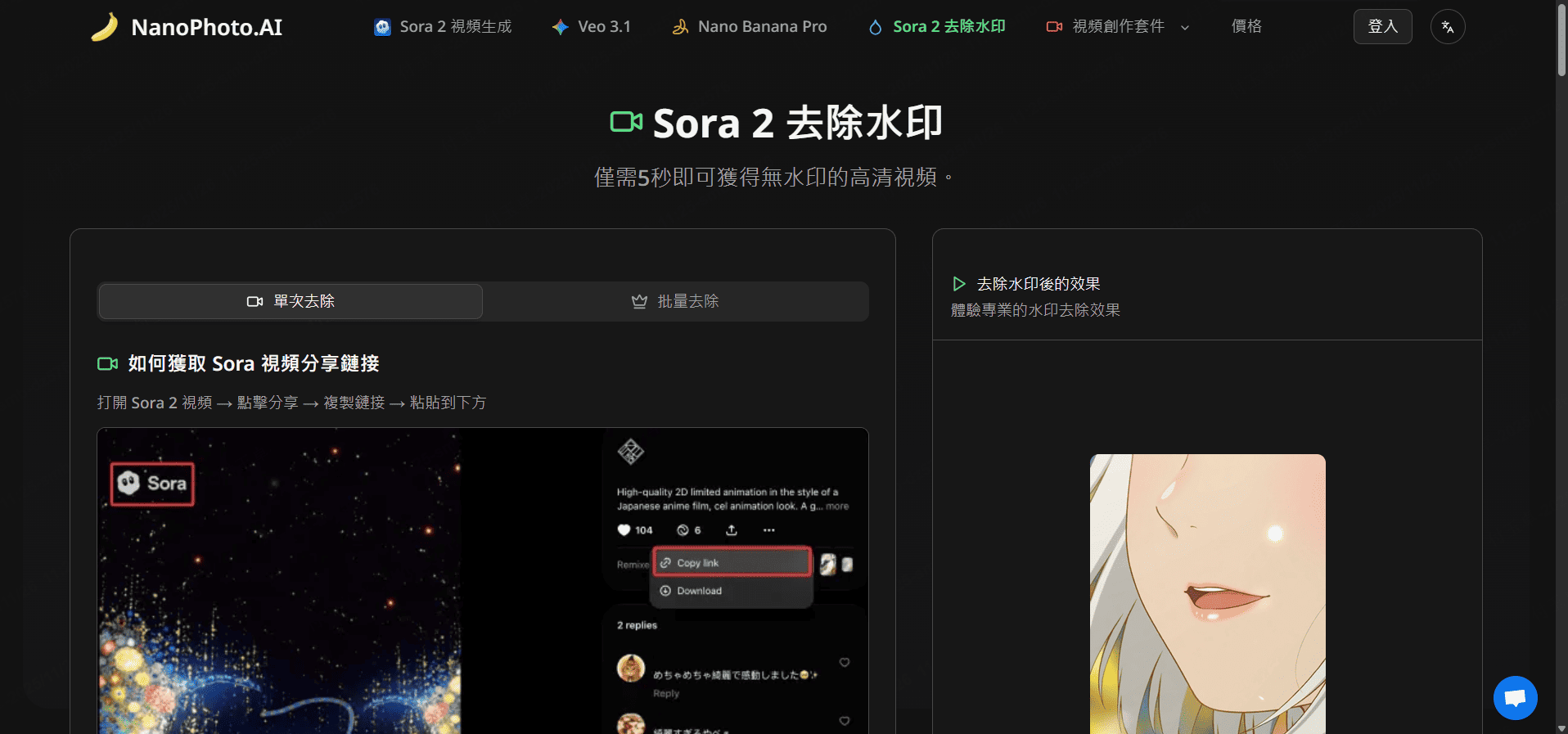Click the 僅需5秒即可獲得無水印的高清視頻 subtitle
This screenshot has width=1568, height=734.
point(773,177)
